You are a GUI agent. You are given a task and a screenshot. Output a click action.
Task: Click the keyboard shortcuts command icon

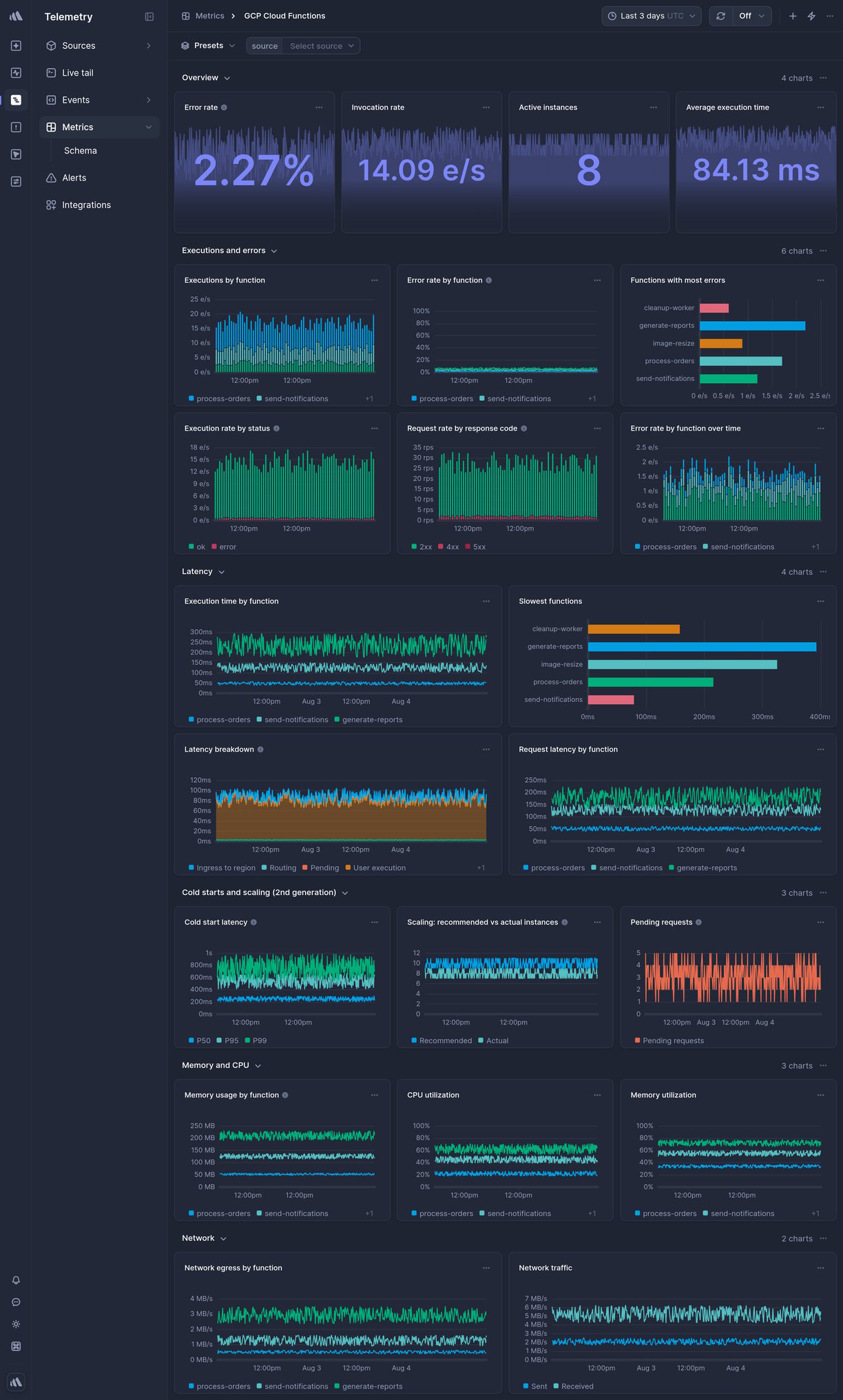[16, 1346]
